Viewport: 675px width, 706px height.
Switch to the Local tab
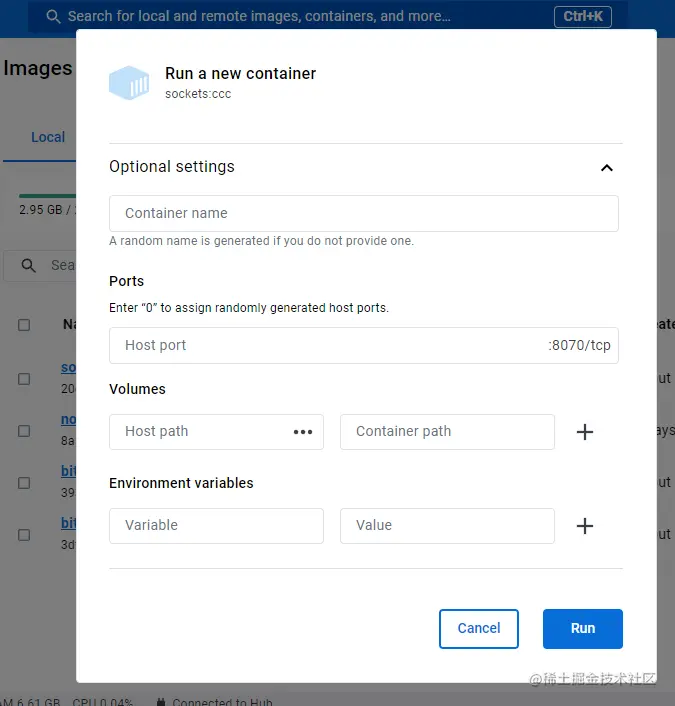click(48, 137)
